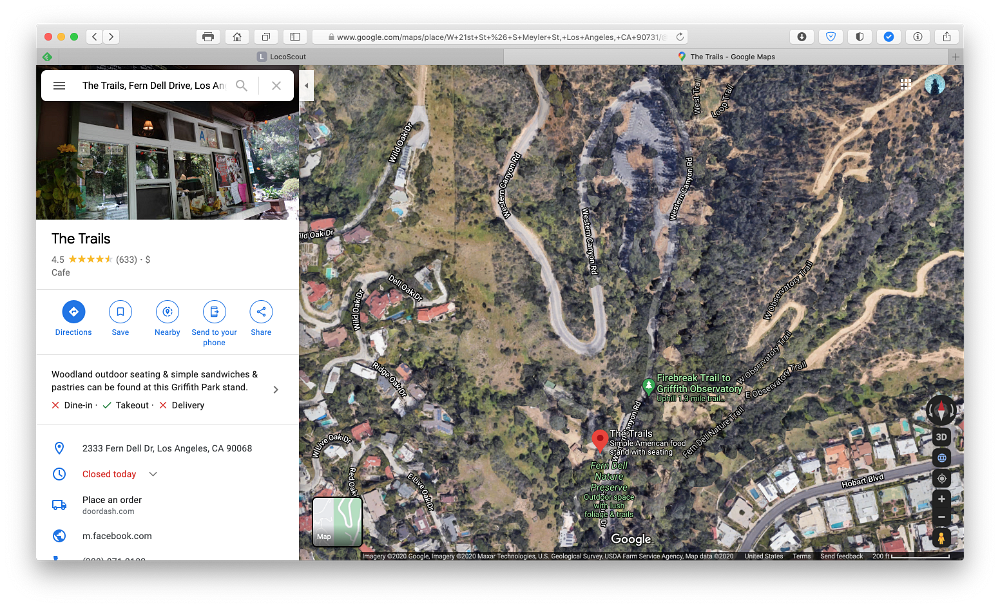Open m.facebook.com website link
This screenshot has width=1000, height=608.
(x=117, y=536)
